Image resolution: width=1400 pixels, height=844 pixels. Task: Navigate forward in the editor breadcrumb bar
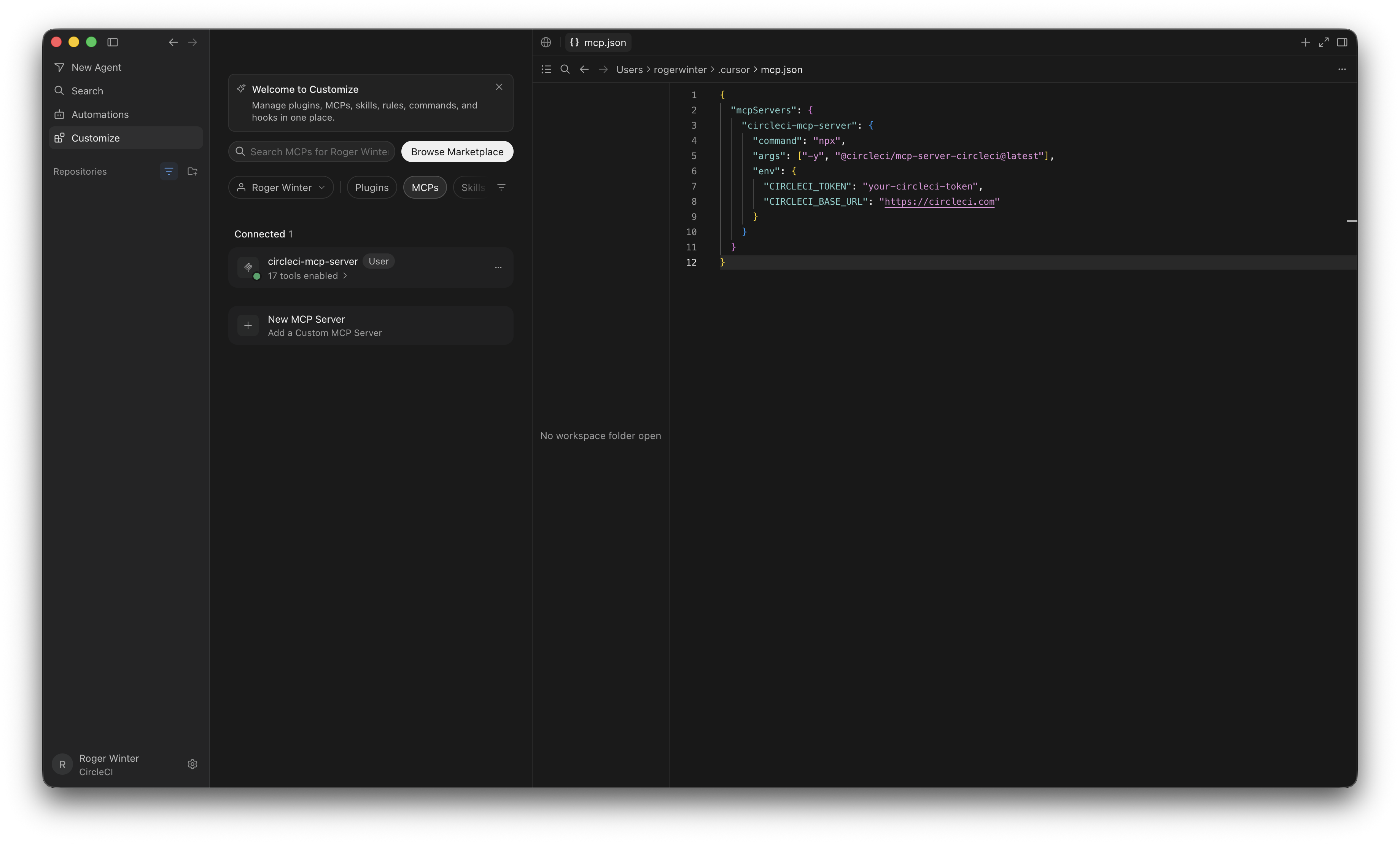pos(603,69)
